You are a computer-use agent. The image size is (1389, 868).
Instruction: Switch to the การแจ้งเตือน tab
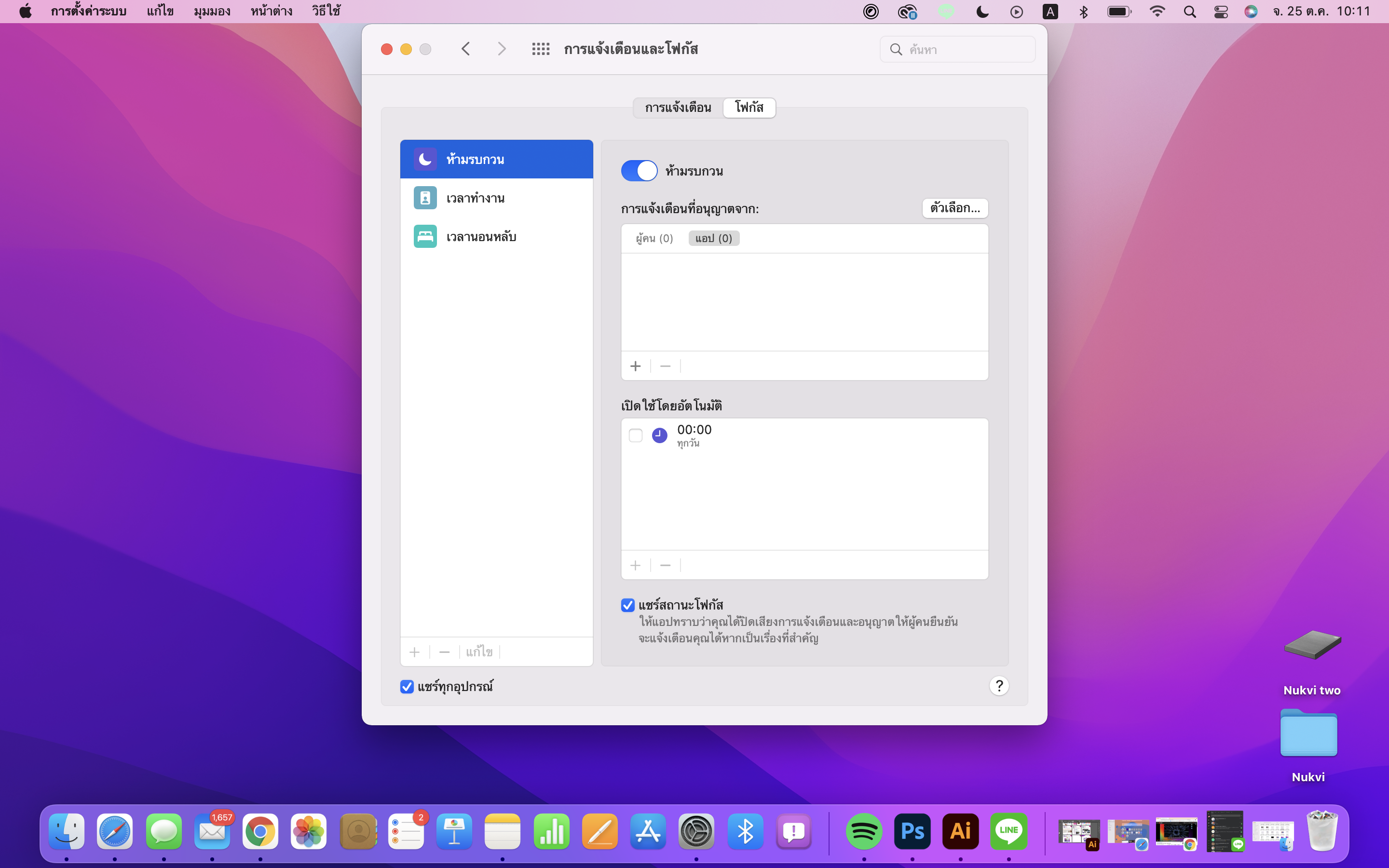click(x=678, y=108)
